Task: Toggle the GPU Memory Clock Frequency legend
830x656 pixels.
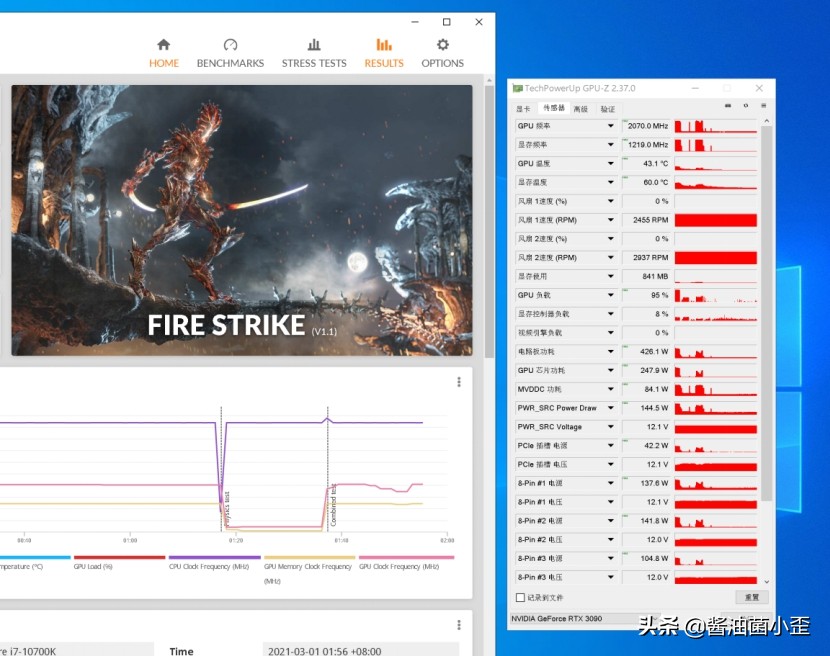Action: click(310, 570)
